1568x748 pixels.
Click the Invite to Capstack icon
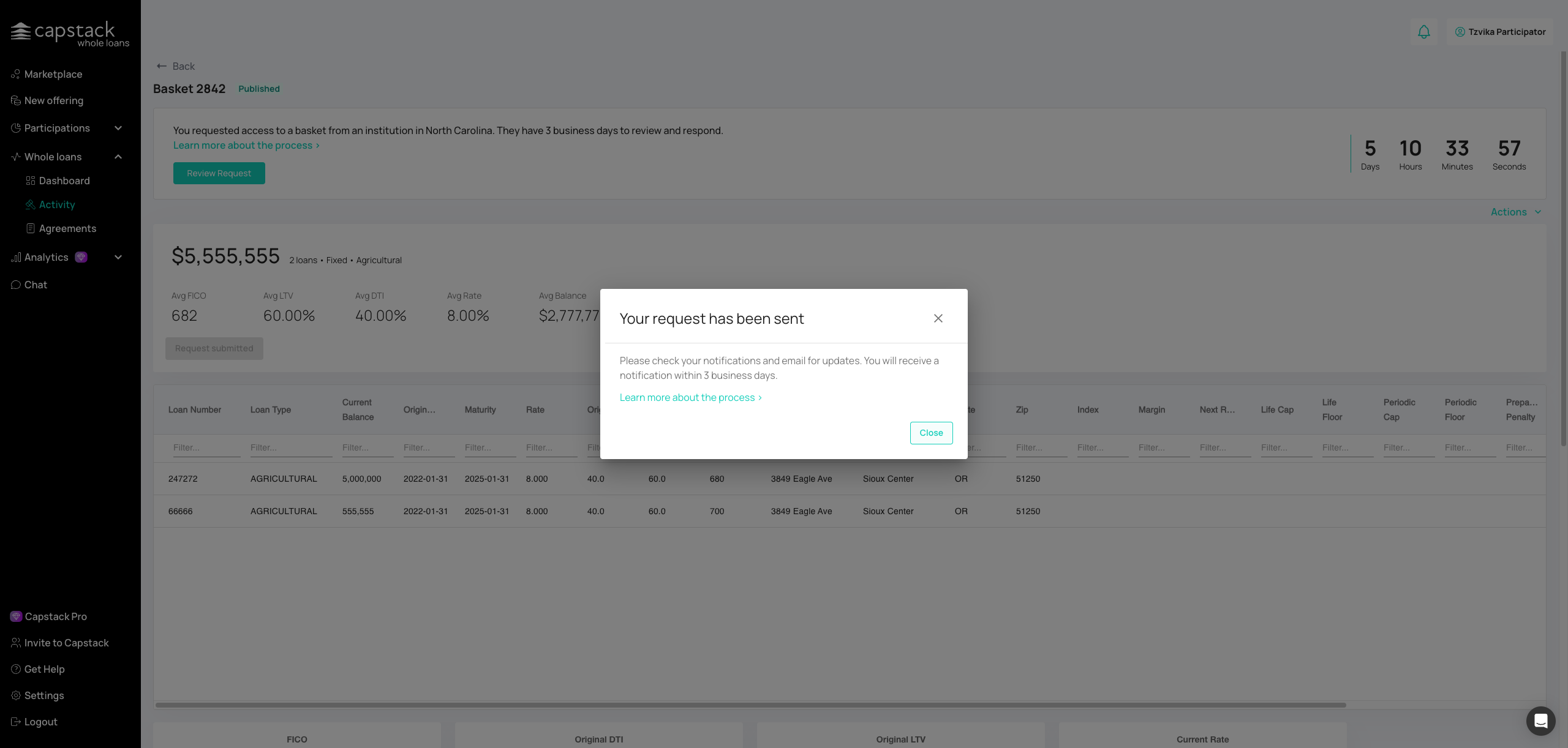16,643
